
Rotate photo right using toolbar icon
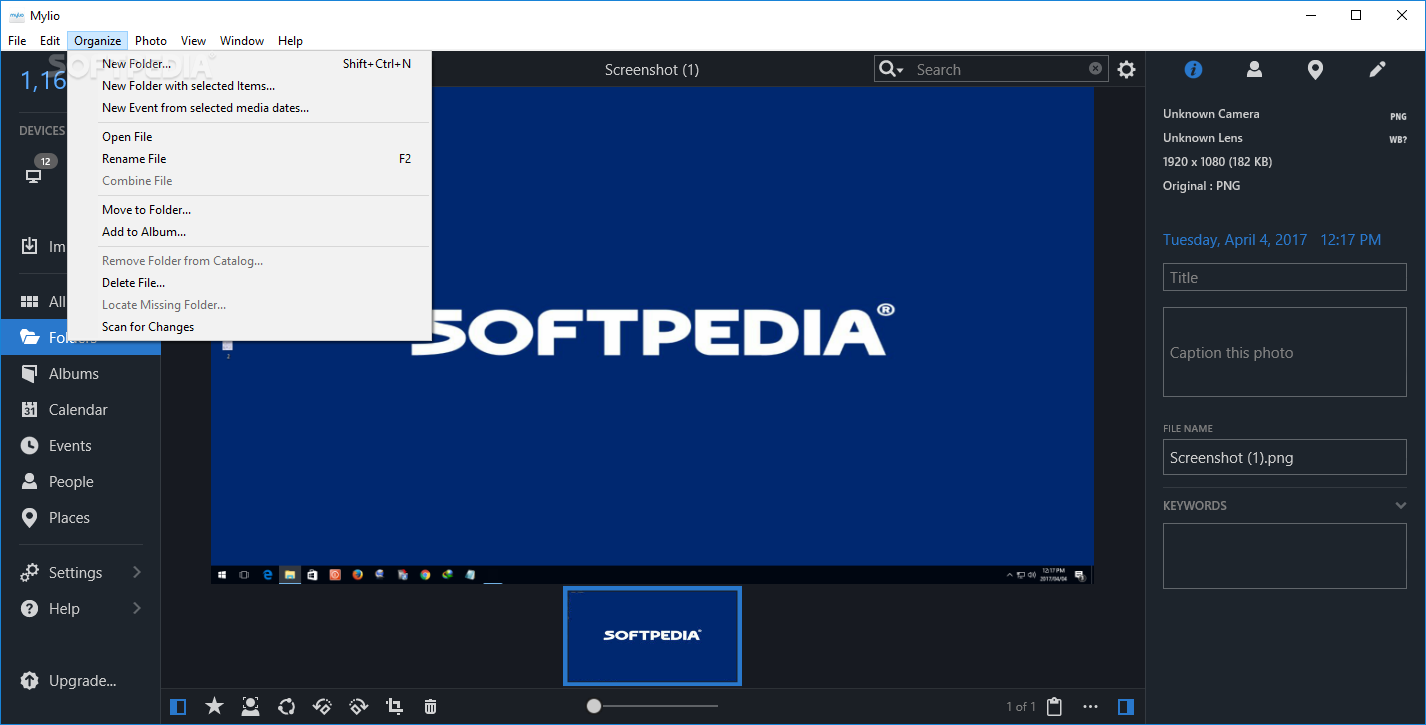358,707
